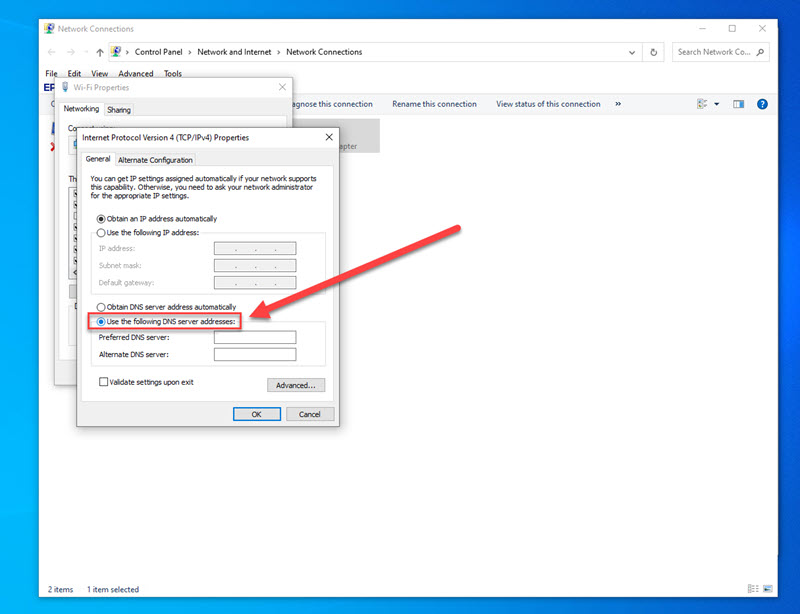Screen dimensions: 800x614
Task: Click Diagnose this connection command
Action: tap(332, 104)
